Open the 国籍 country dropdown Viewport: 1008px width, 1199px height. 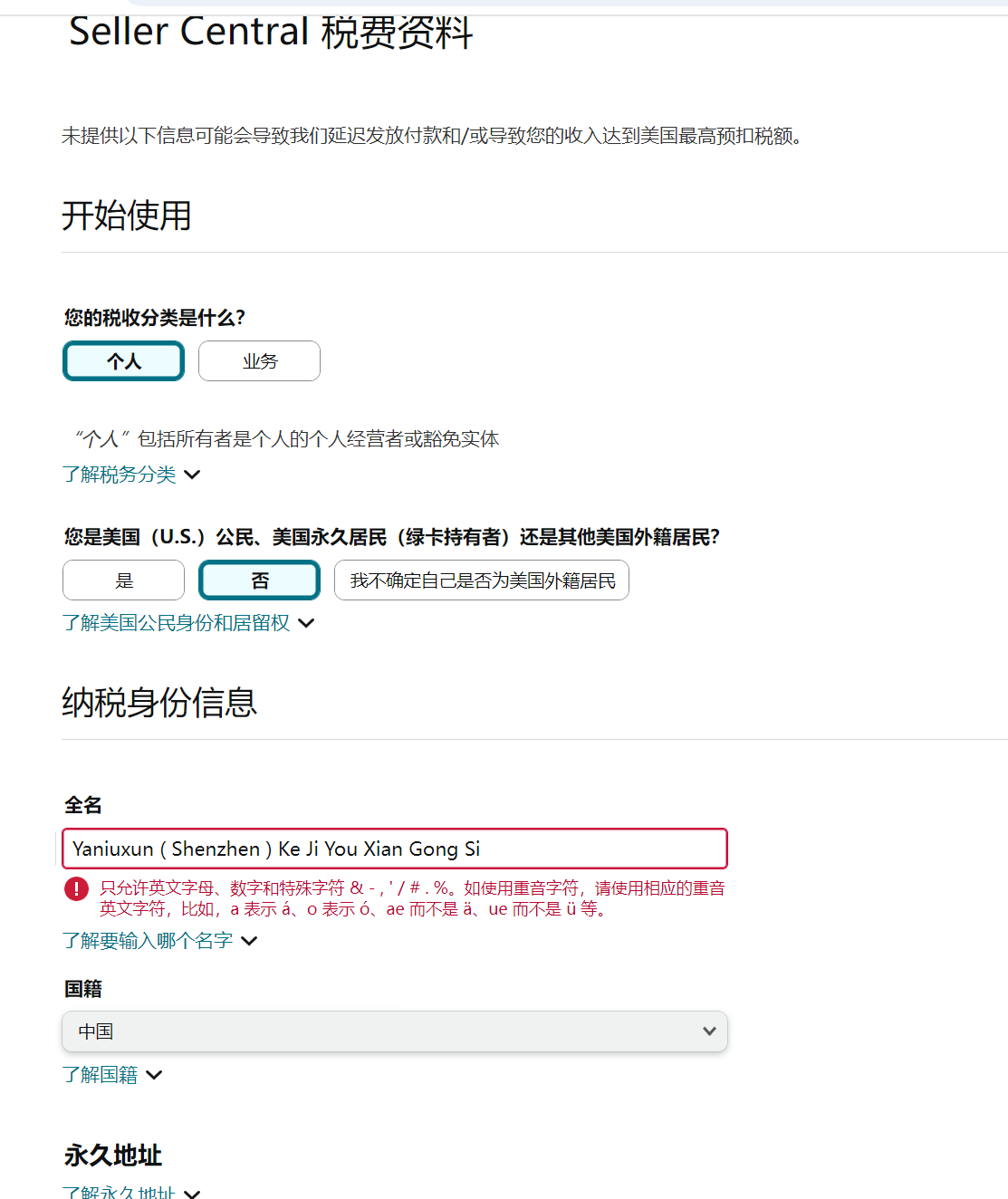pos(394,1031)
